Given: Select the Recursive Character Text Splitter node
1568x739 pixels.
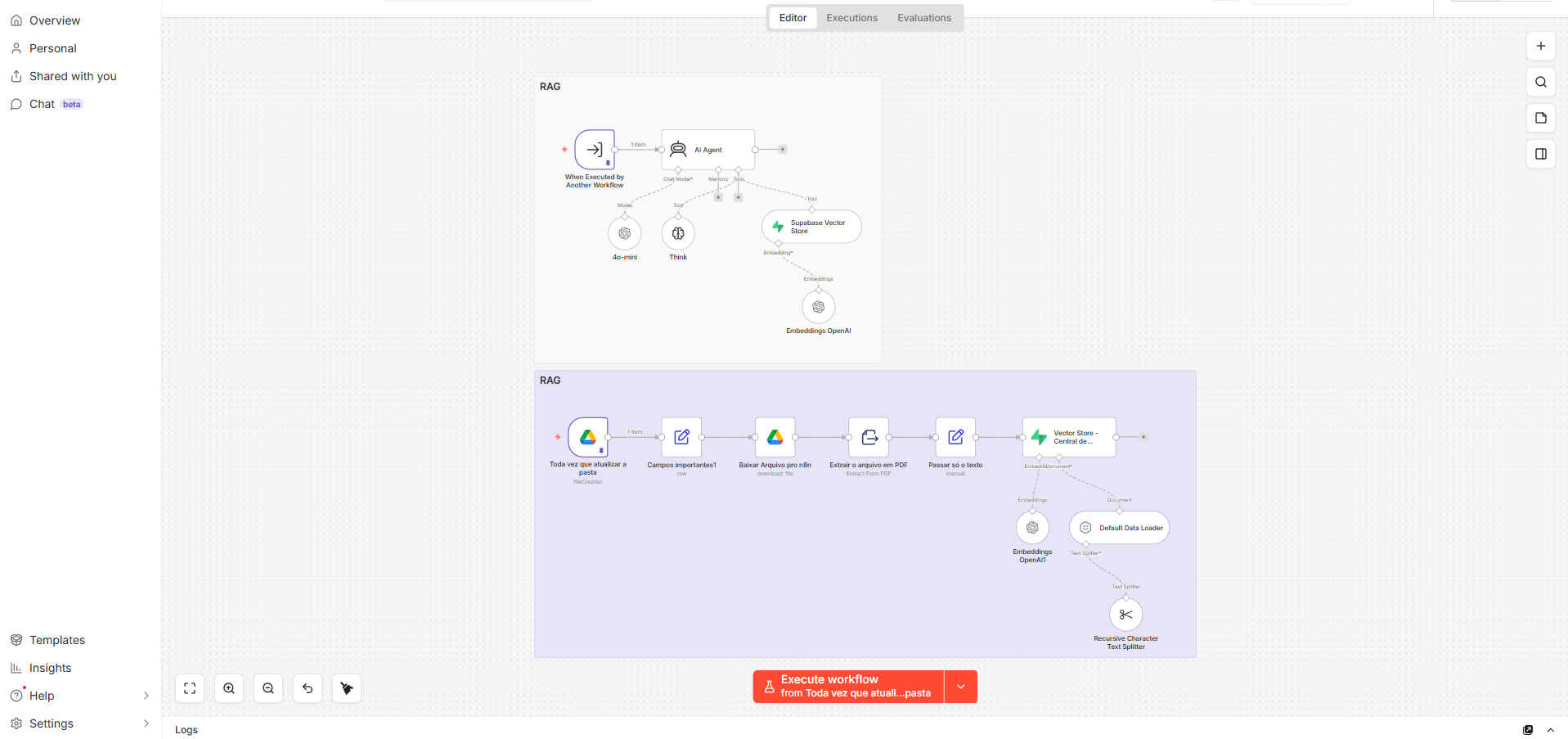Looking at the screenshot, I should click(1125, 615).
